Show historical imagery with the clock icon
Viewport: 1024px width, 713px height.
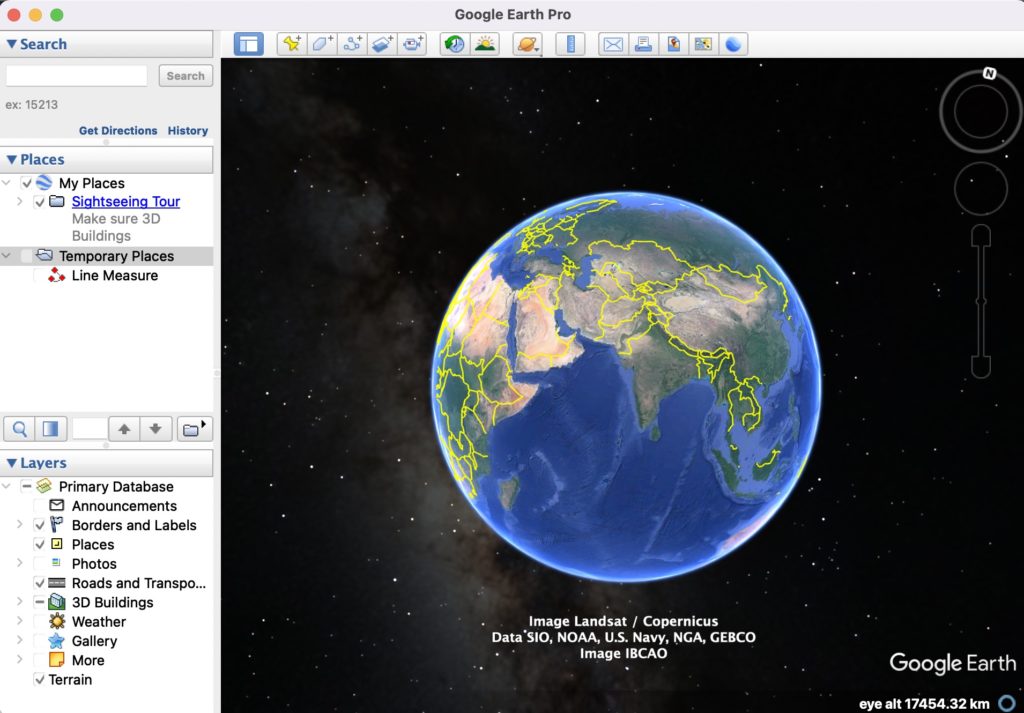tap(454, 43)
